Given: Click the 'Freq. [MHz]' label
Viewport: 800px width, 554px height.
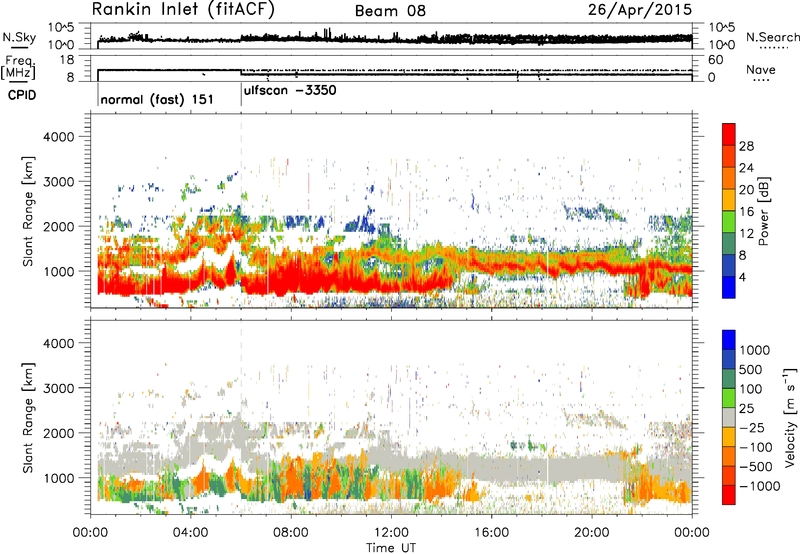Looking at the screenshot, I should 18,68.
